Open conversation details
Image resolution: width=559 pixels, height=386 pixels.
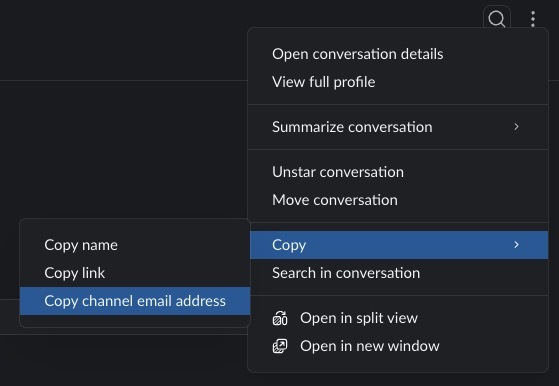click(x=398, y=54)
